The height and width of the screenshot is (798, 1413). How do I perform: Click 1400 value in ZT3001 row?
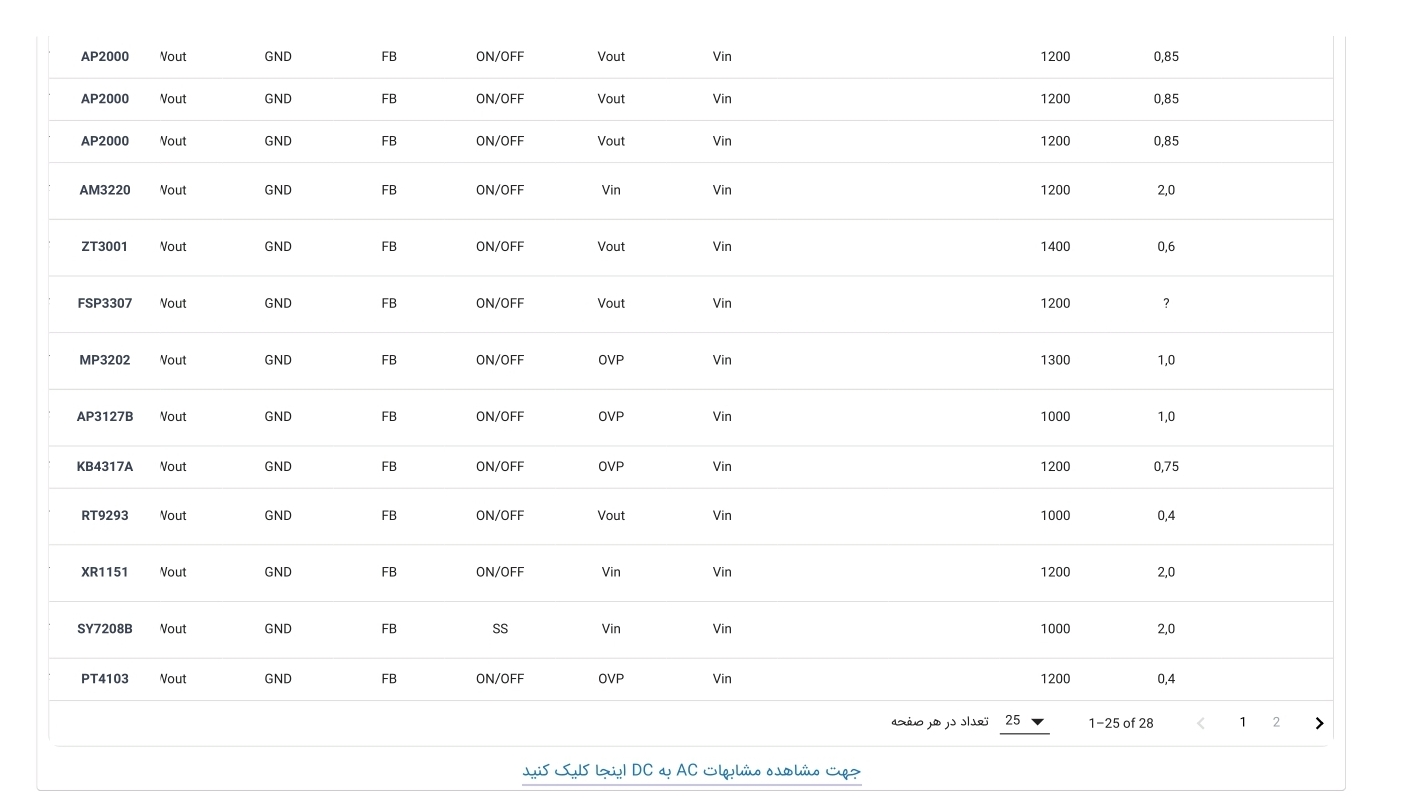1055,247
